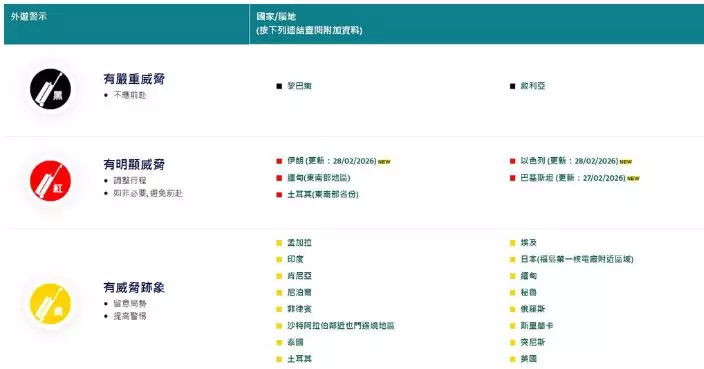Open plain 緬甸 amber alert link
Image resolution: width=704 pixels, height=369 pixels.
click(528, 276)
